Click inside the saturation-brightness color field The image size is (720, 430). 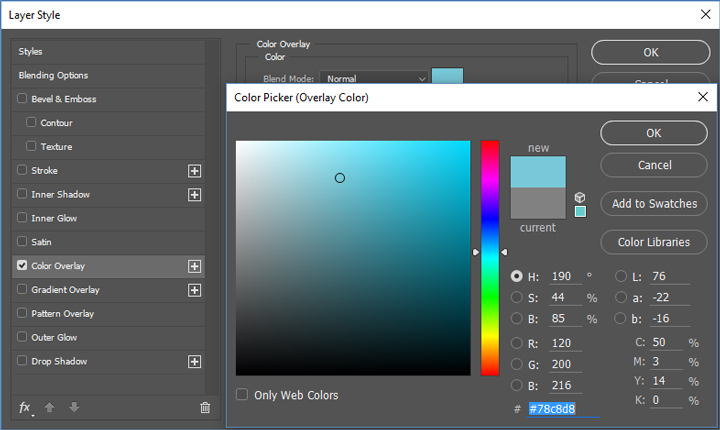(x=353, y=258)
